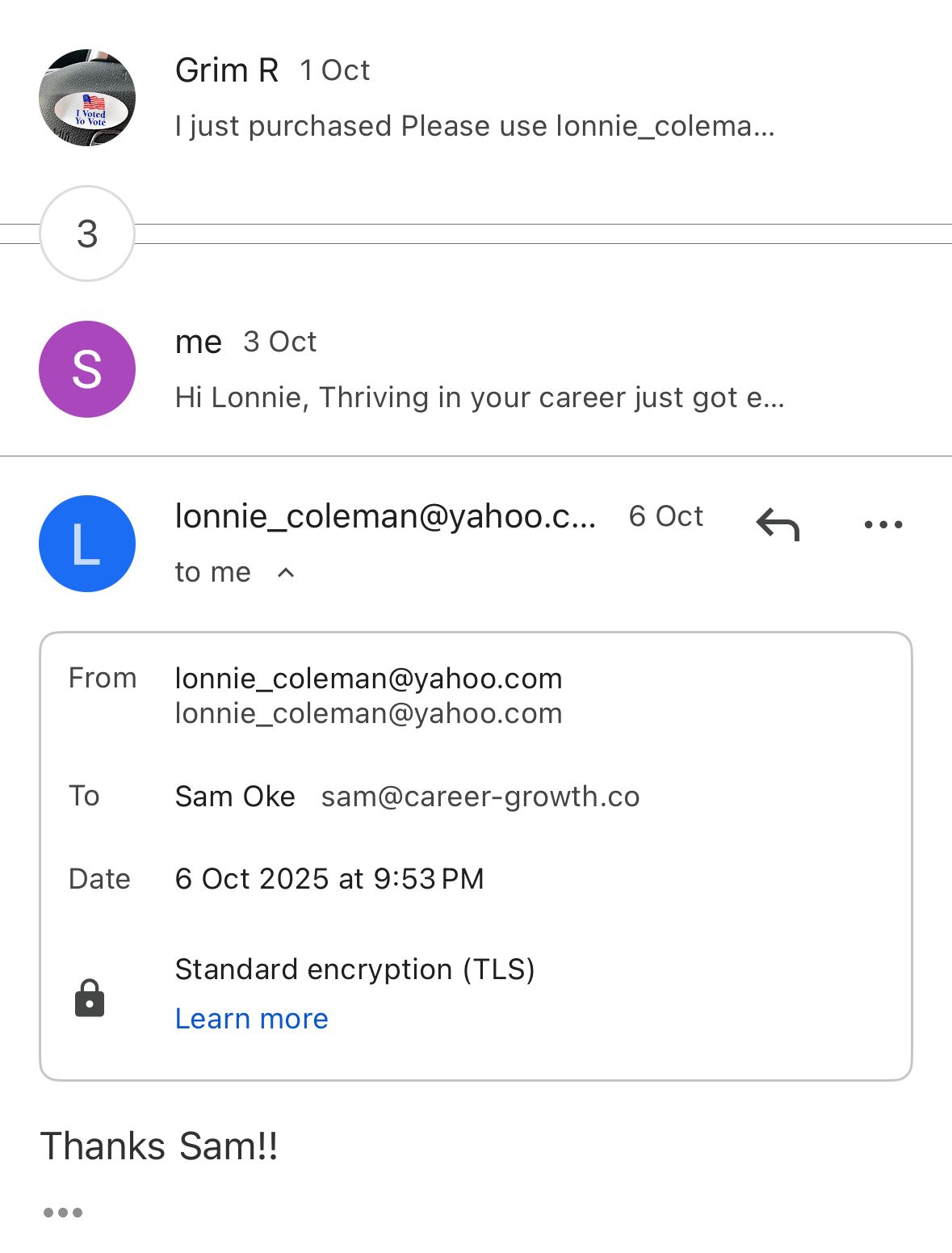
Task: Open the Learn more encryption link
Action: 252,1019
